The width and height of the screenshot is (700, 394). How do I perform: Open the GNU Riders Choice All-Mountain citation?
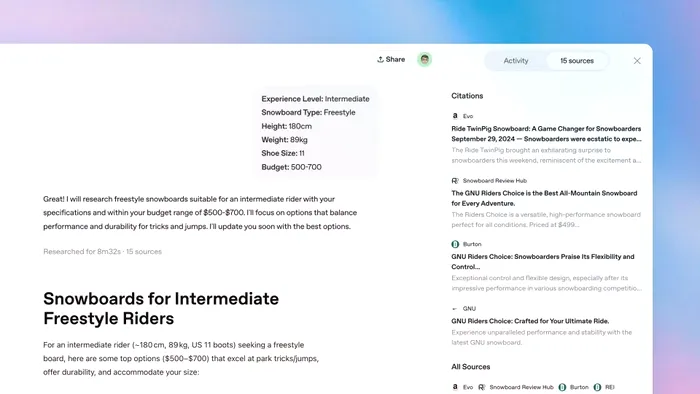tap(544, 198)
